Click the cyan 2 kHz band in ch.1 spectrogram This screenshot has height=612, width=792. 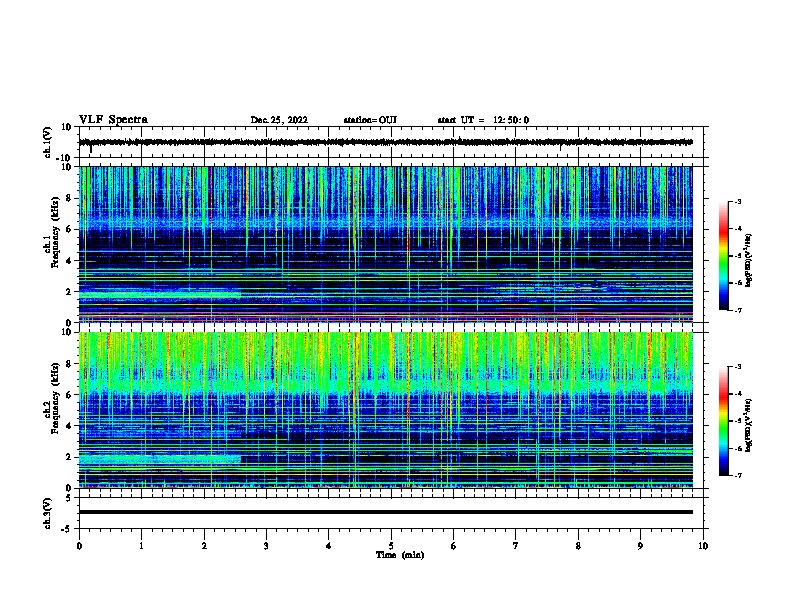click(160, 295)
